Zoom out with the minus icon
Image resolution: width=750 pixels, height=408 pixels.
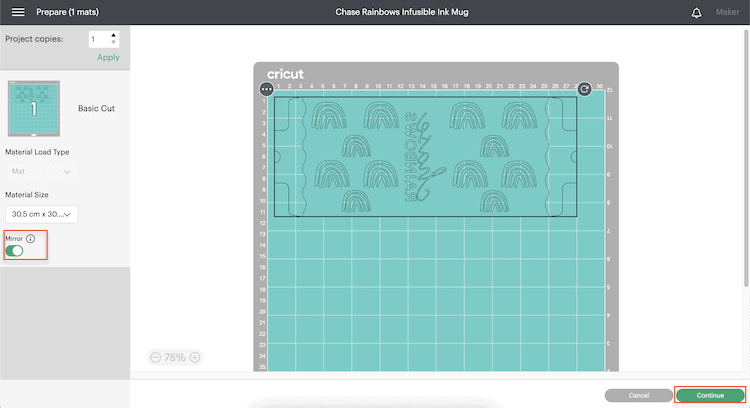155,357
